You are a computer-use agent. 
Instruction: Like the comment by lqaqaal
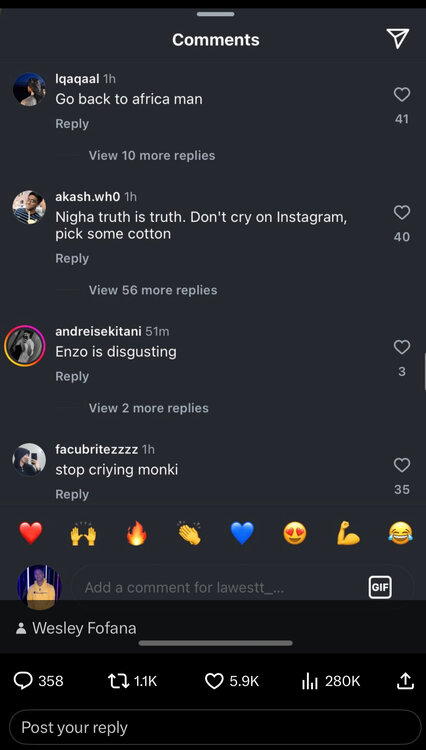(402, 94)
